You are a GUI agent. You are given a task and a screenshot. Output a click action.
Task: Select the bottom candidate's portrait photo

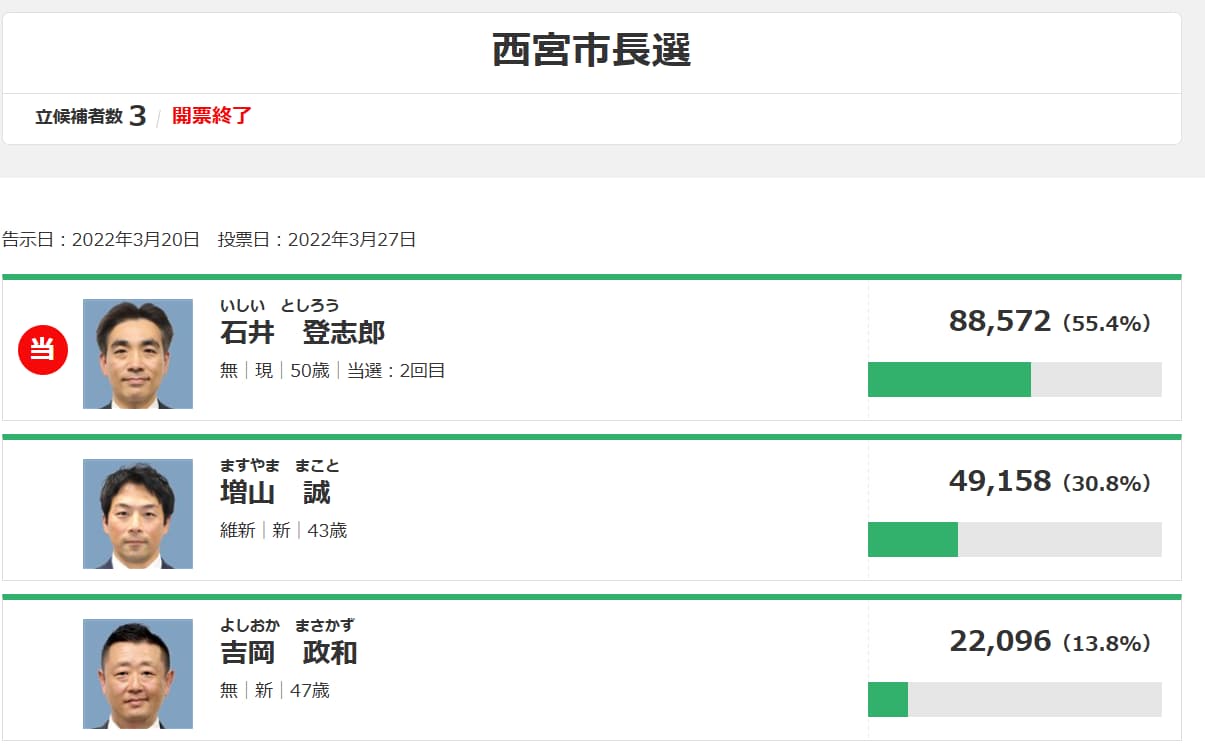(x=138, y=674)
